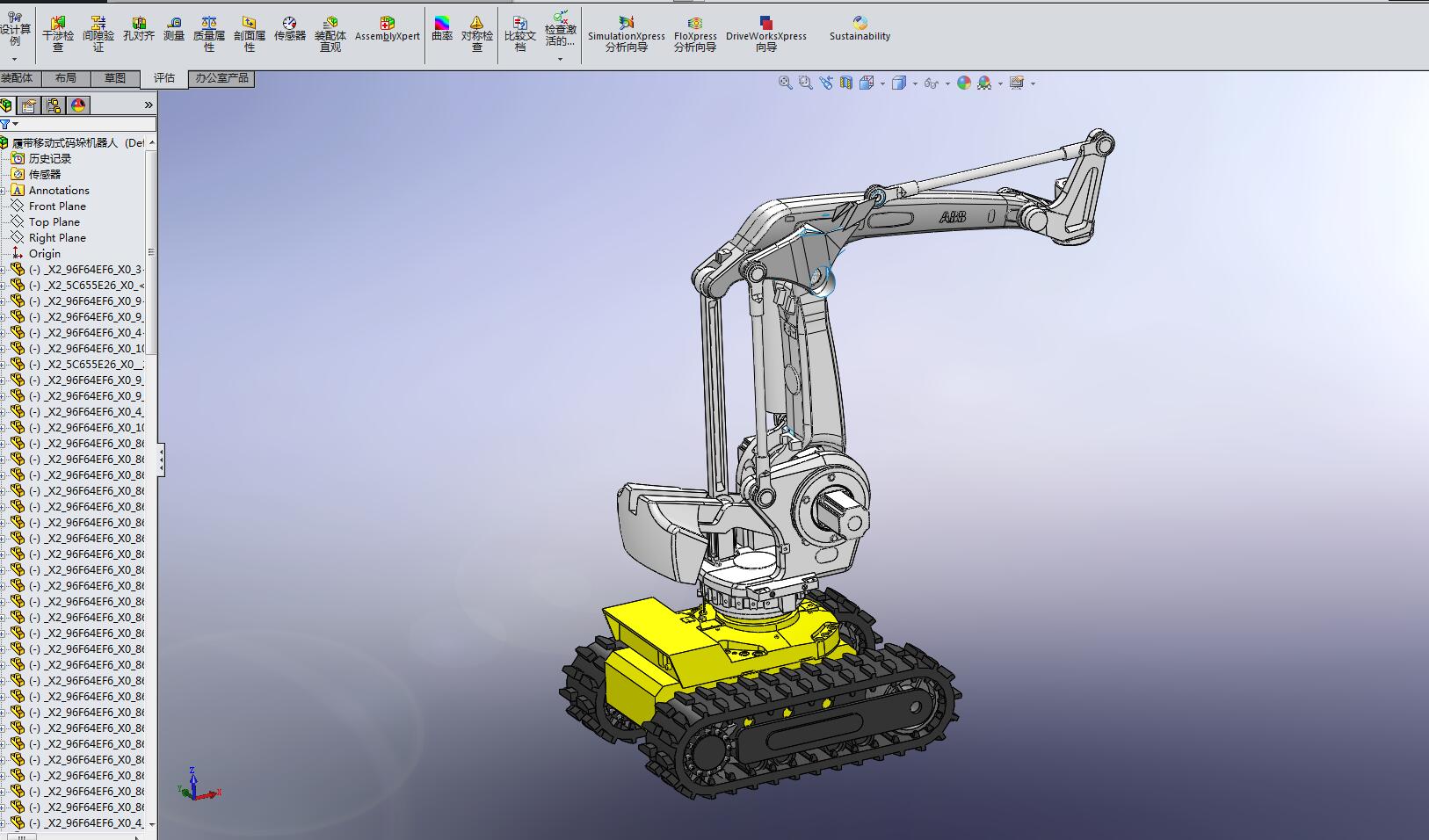This screenshot has height=840, width=1429.
Task: Launch AssemblyXpert
Action: [388, 28]
